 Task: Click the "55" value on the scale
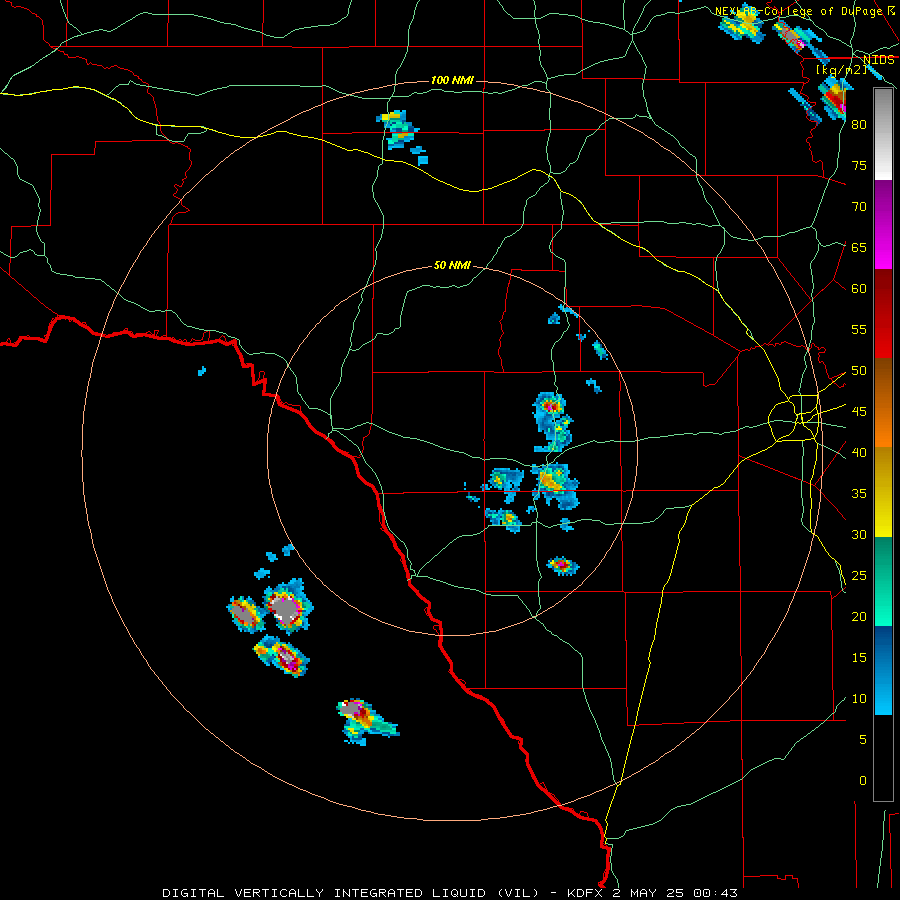(x=859, y=330)
